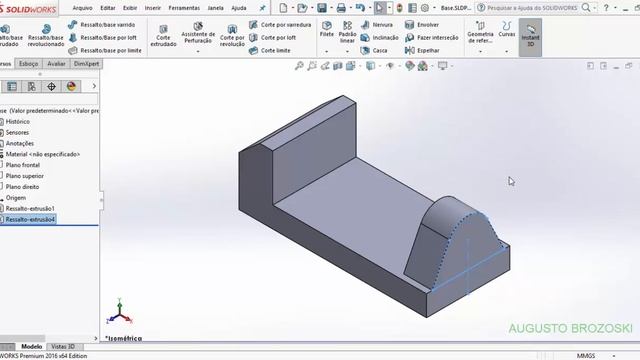Click Ressalto/Base por loft button
Image resolution: width=640 pixels, height=360 pixels.
102,38
